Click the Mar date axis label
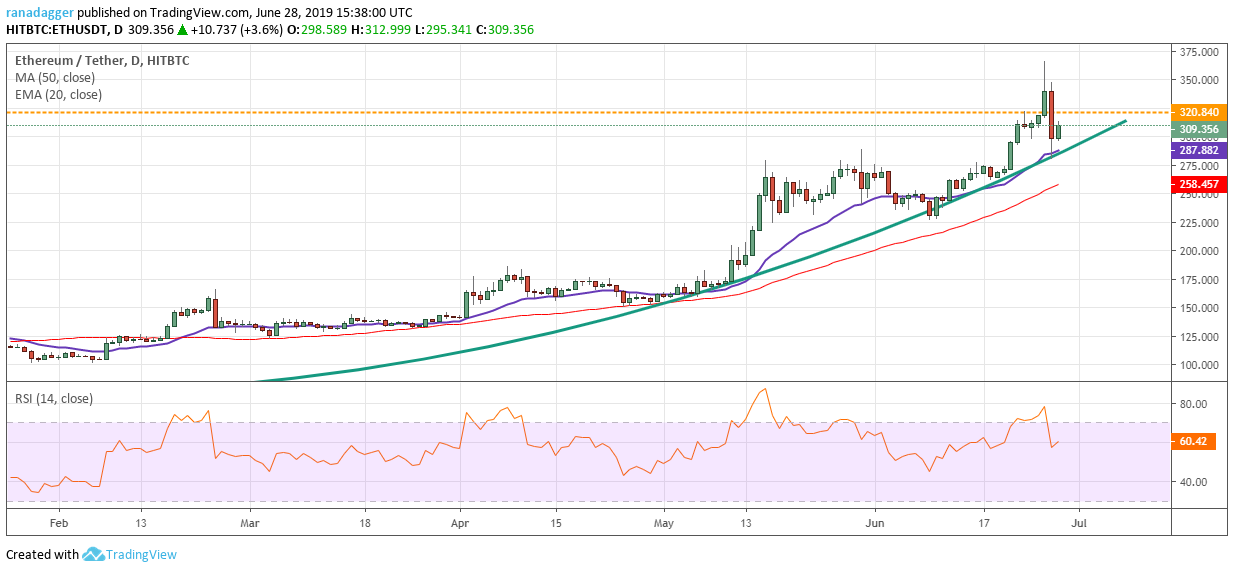This screenshot has width=1234, height=572. click(251, 522)
